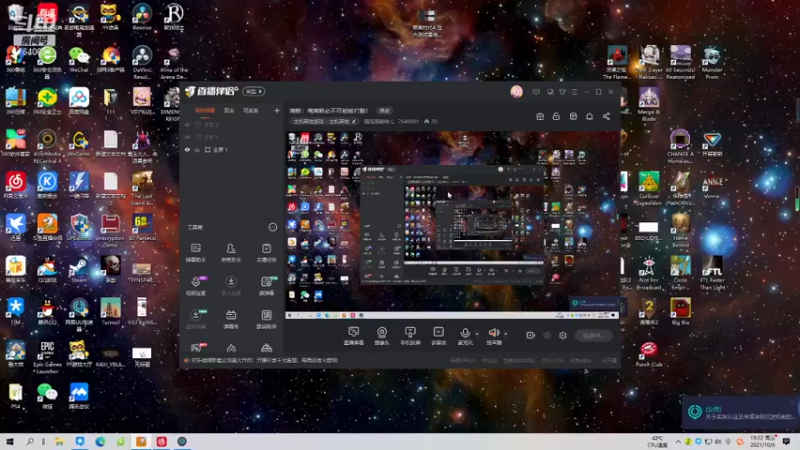Open Steam desktop shortcut
Screen dimensions: 800x450
(79, 270)
